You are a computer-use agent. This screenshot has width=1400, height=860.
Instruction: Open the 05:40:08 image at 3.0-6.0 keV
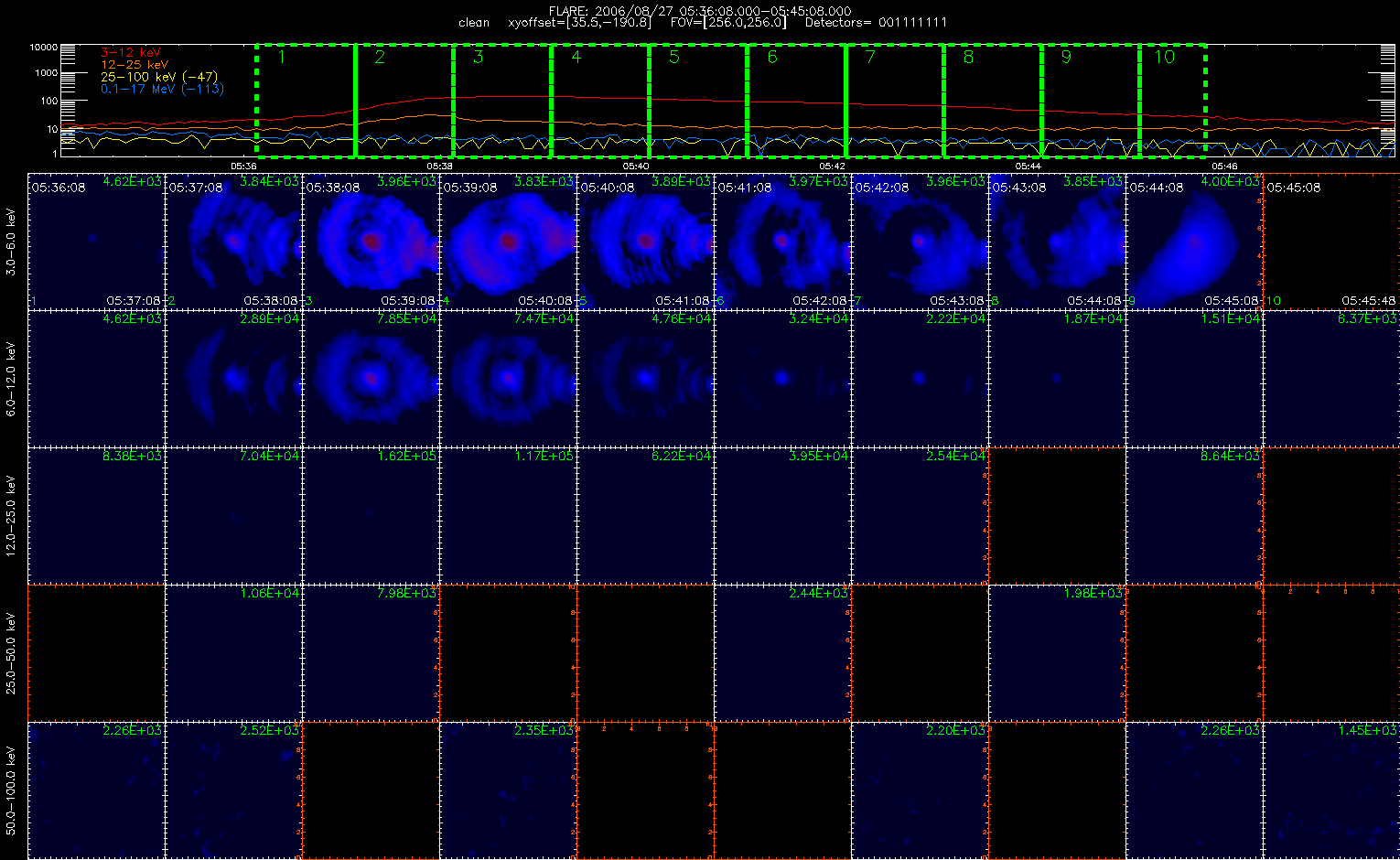645,241
